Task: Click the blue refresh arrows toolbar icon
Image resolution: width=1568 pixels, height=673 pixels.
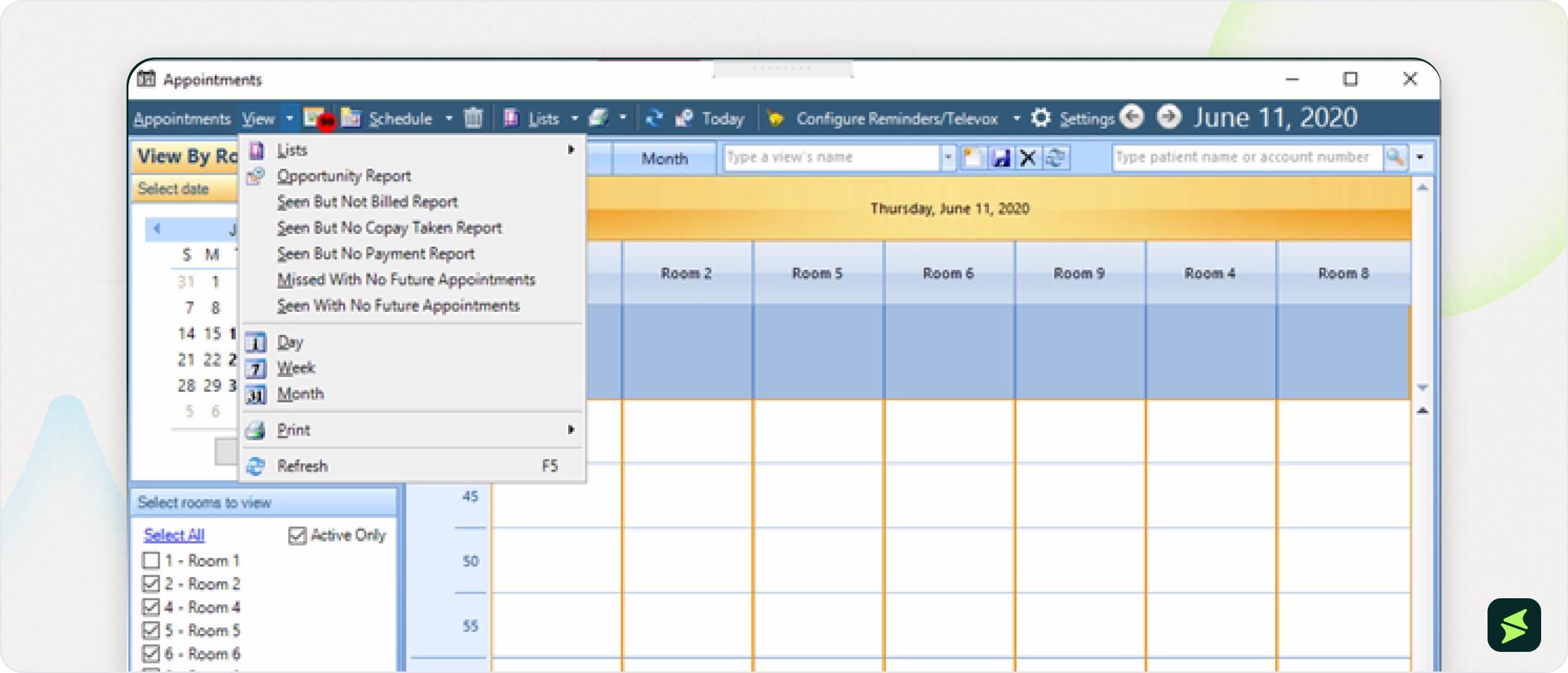Action: click(654, 118)
